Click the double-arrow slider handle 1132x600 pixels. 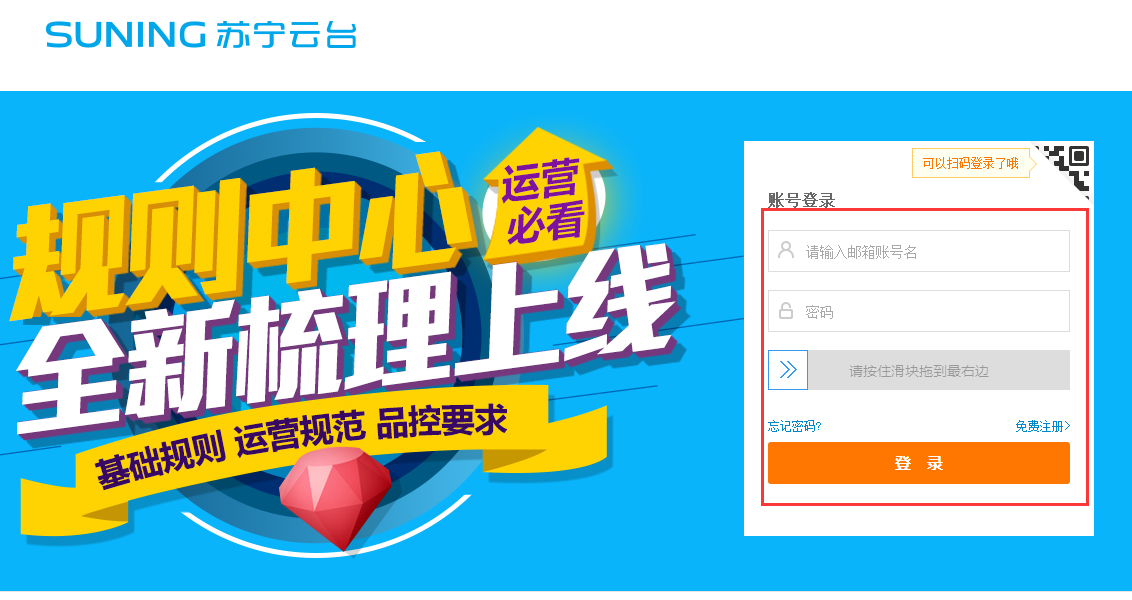point(788,370)
